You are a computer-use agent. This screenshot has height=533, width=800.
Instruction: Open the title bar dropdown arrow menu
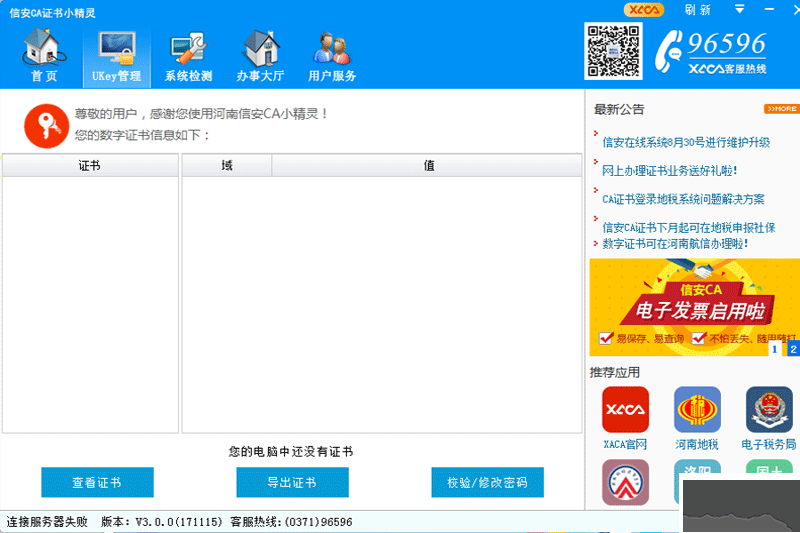739,9
